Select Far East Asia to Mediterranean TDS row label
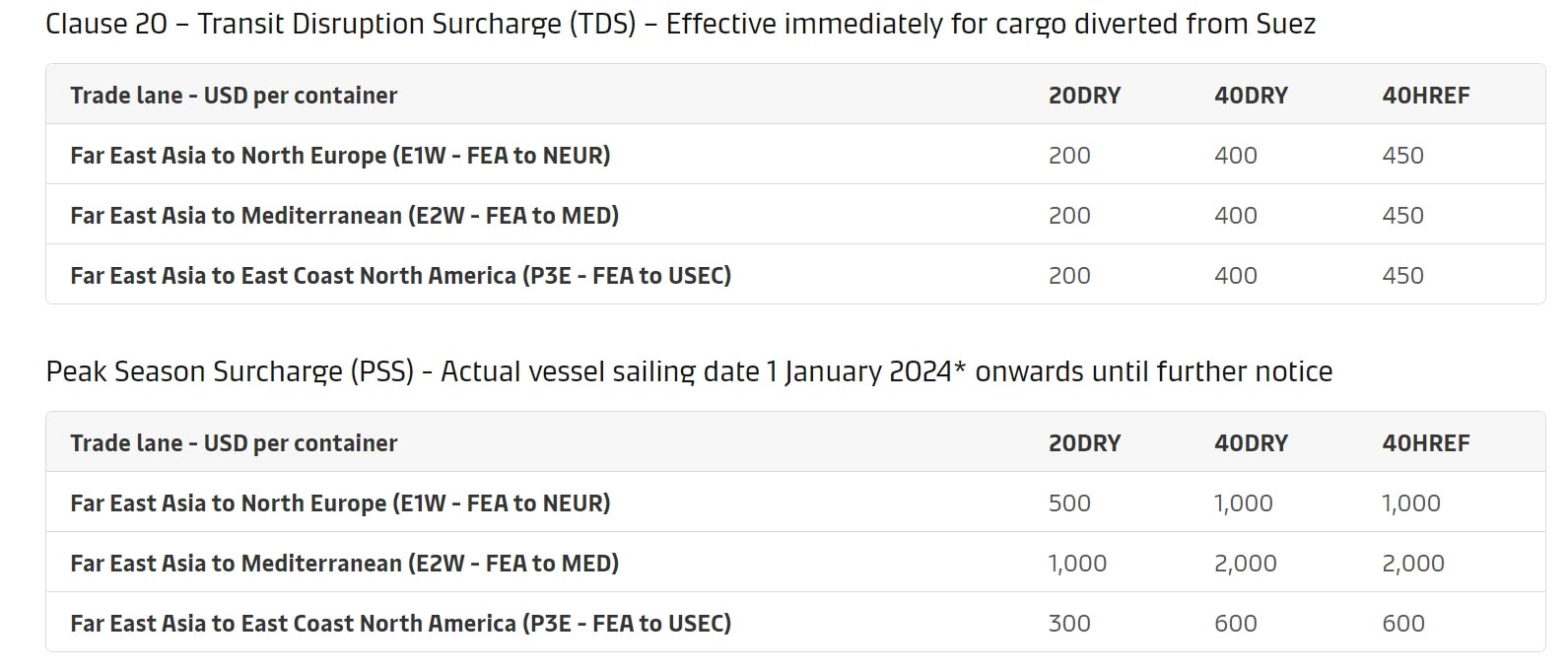Viewport: 1568px width, 669px height. pos(344,216)
